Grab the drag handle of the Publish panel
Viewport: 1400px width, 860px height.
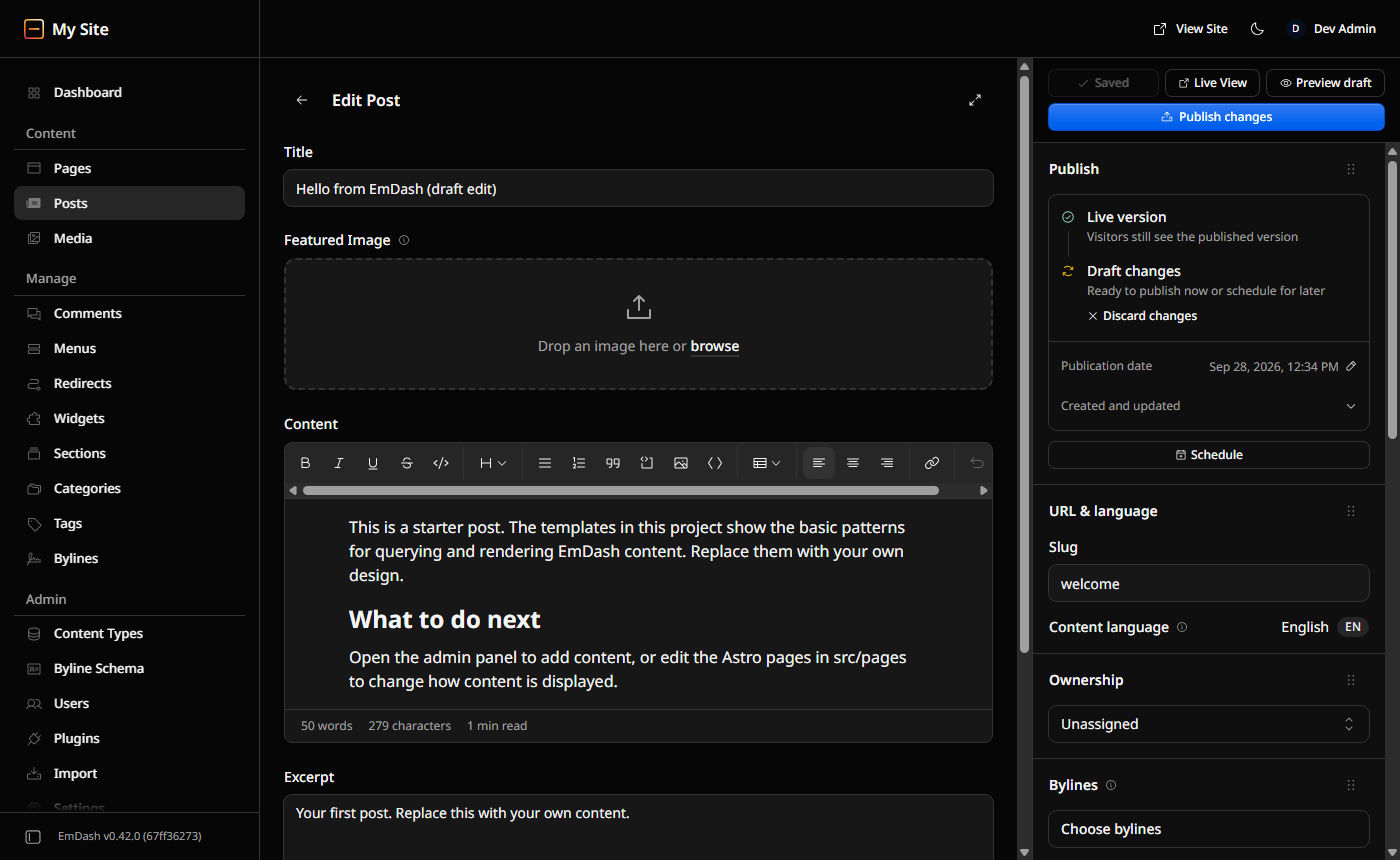coord(1351,169)
